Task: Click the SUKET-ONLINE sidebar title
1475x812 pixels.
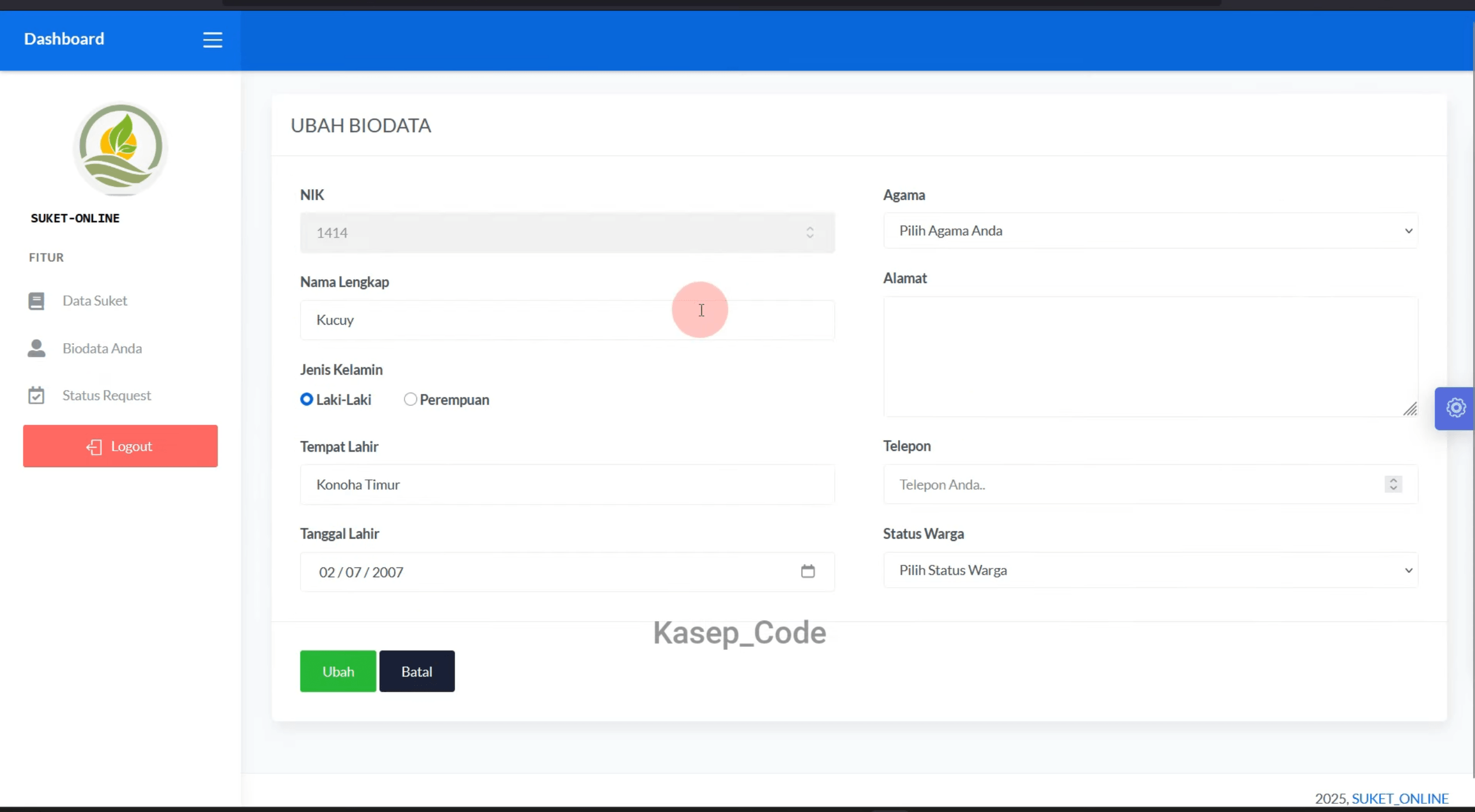Action: [75, 218]
